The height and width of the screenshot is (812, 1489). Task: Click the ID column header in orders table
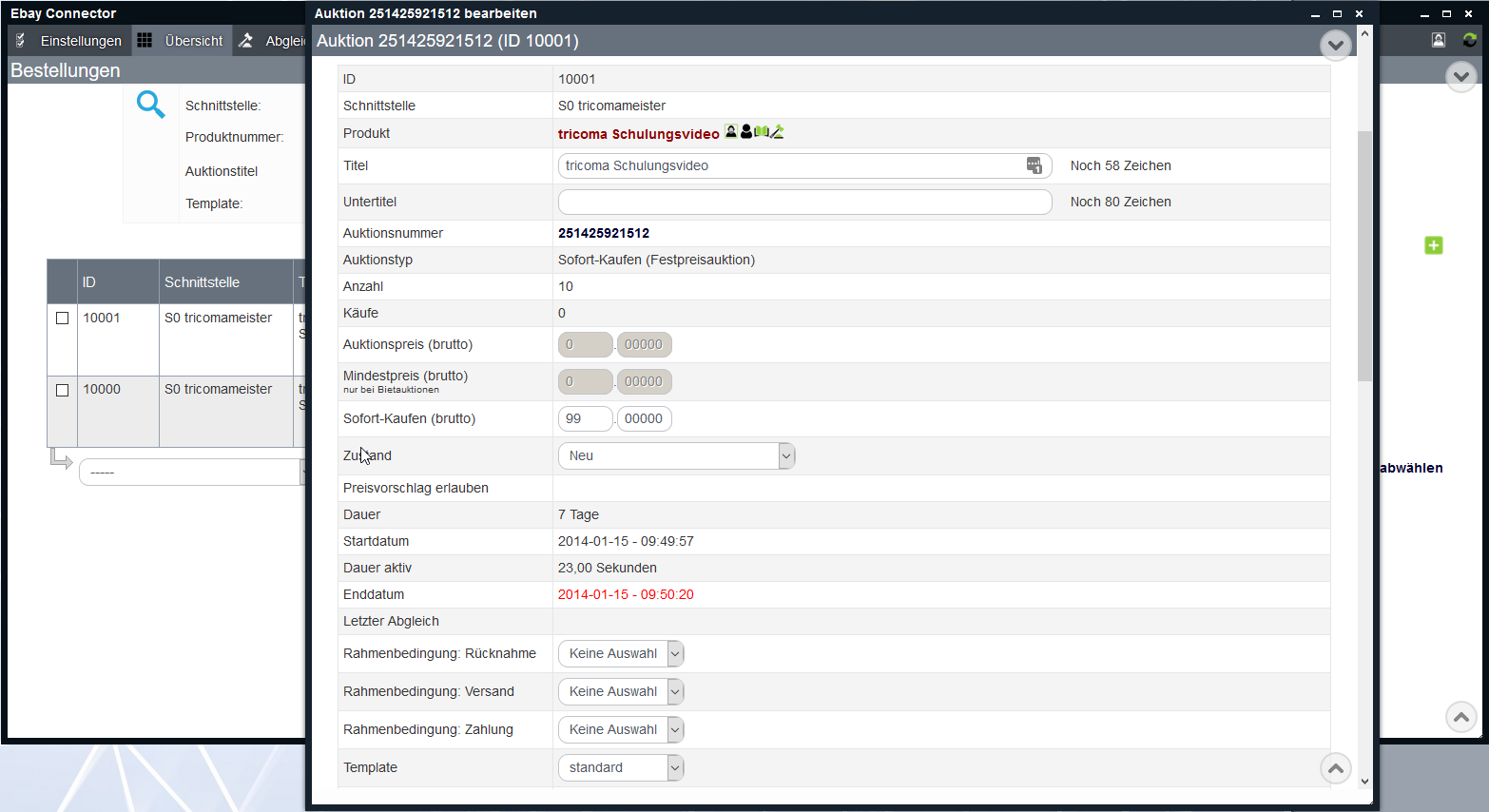point(118,281)
